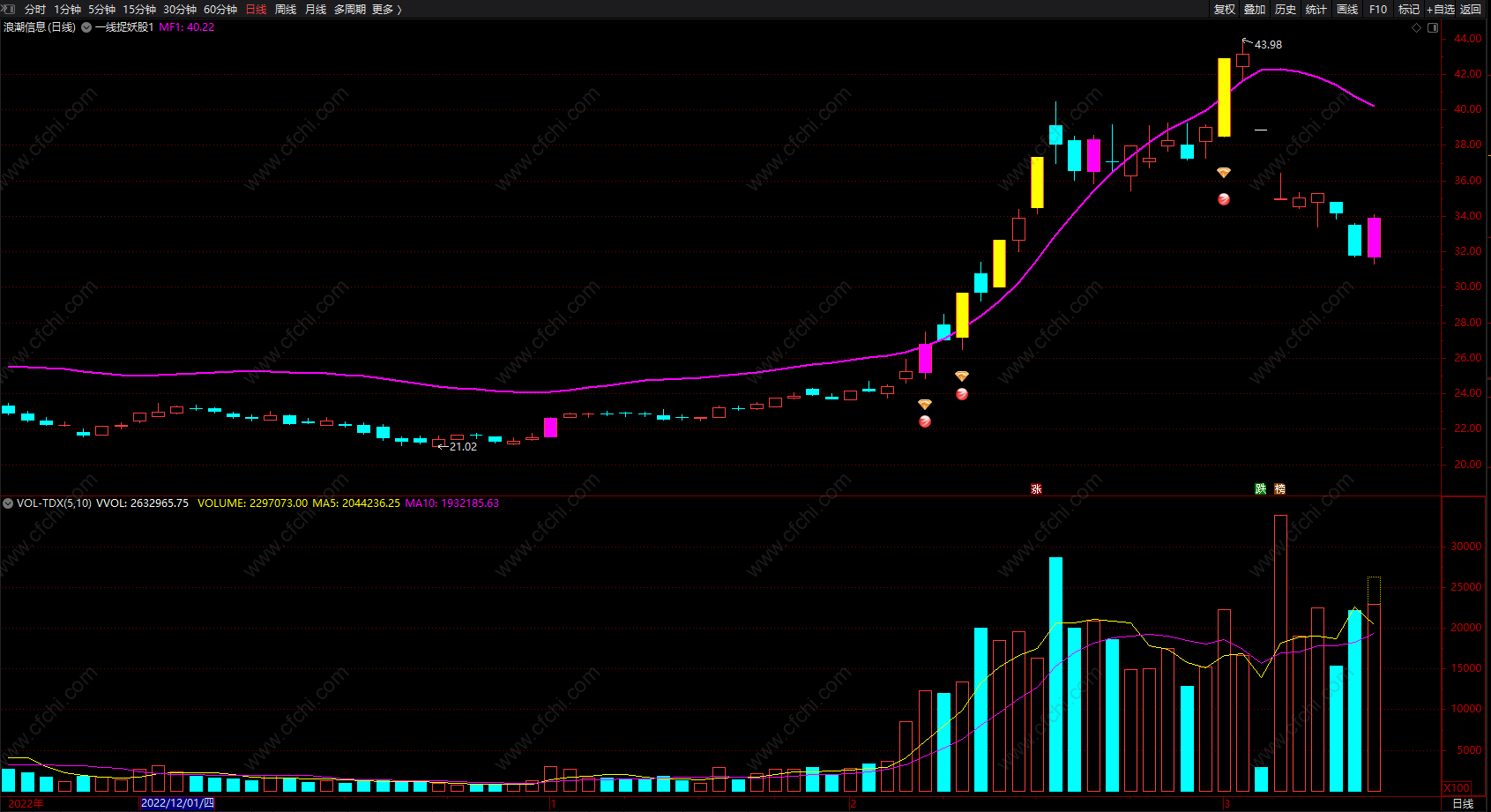Click the MA5: 2044236.25 volume label
The image size is (1491, 812).
tap(356, 503)
